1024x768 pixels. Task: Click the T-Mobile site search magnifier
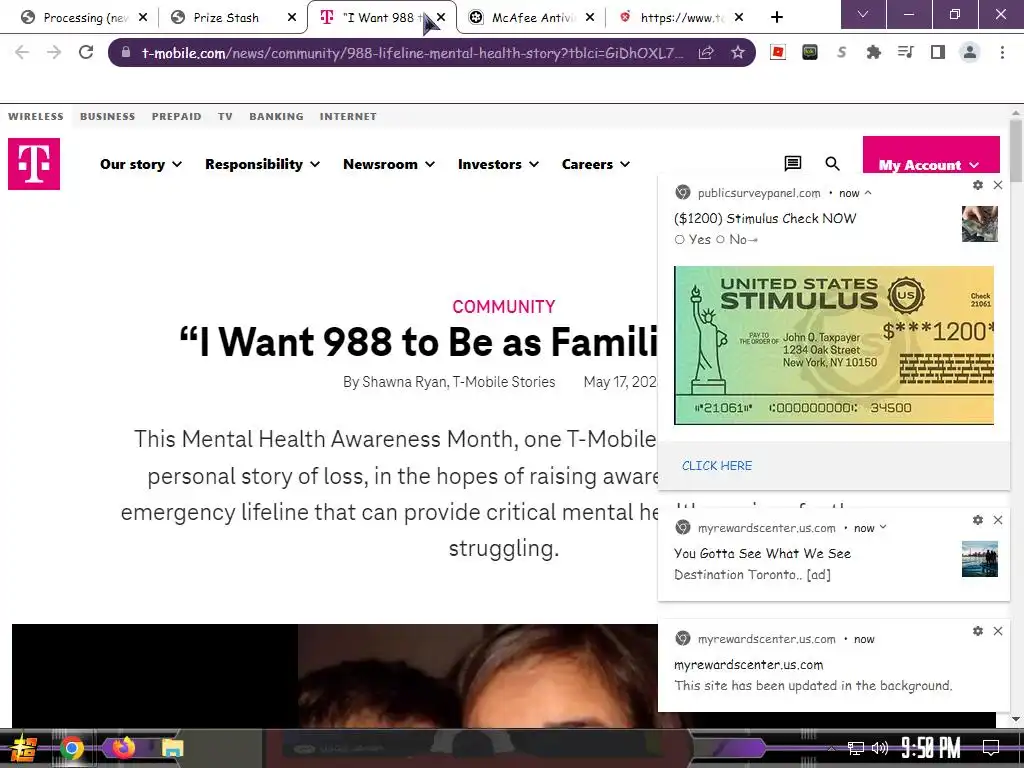832,163
